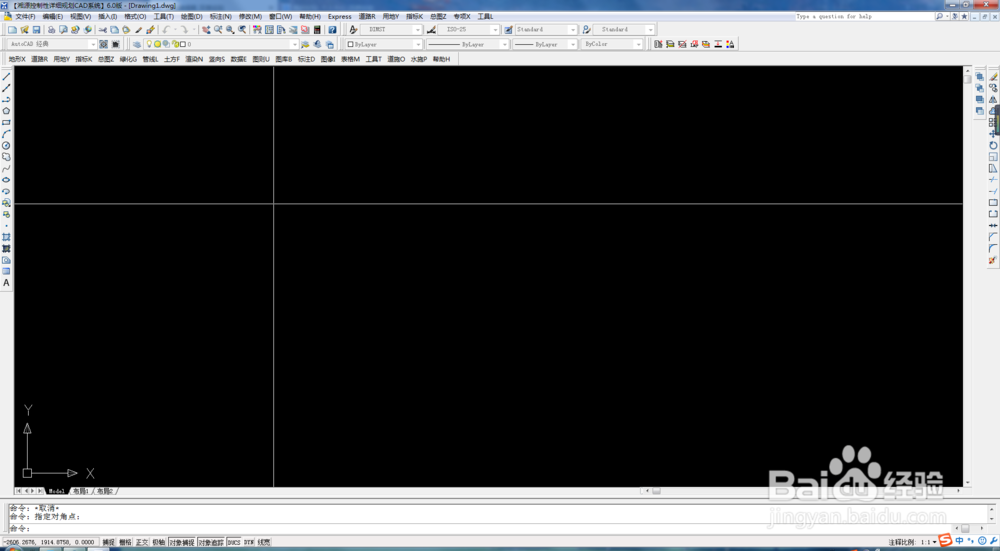Select the Explode modify tool
Viewport: 1000px width, 551px height.
[993, 260]
